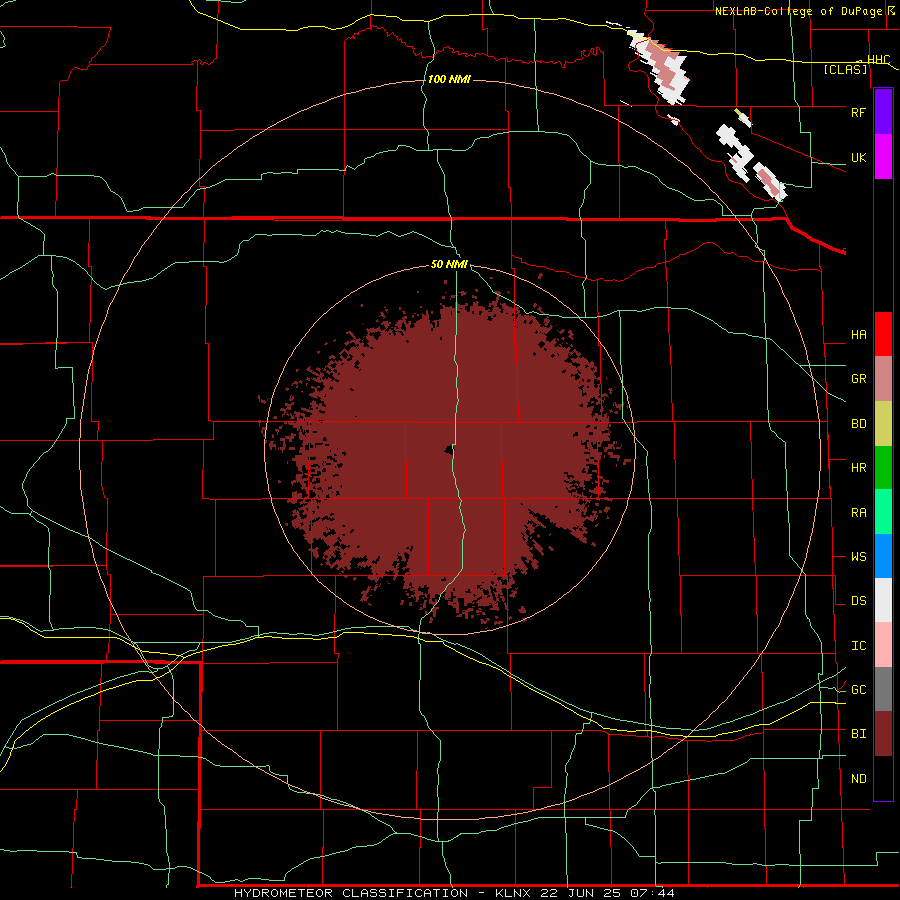Click the gray GC legend swatch
Image resolution: width=900 pixels, height=900 pixels.
(x=883, y=689)
